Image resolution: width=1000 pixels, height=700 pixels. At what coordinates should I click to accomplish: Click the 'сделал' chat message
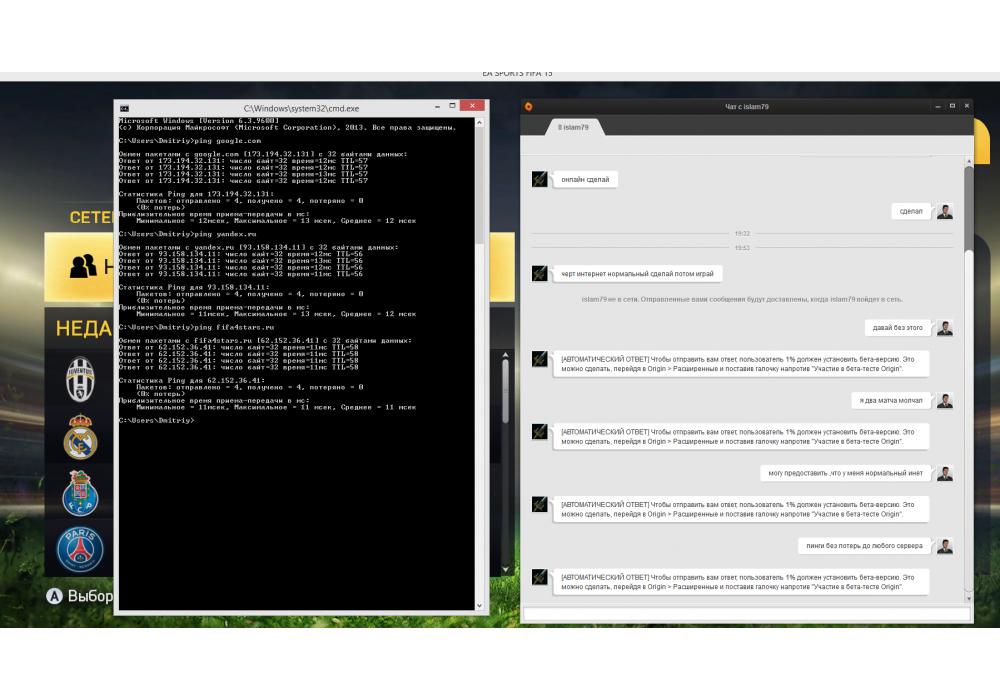[911, 211]
